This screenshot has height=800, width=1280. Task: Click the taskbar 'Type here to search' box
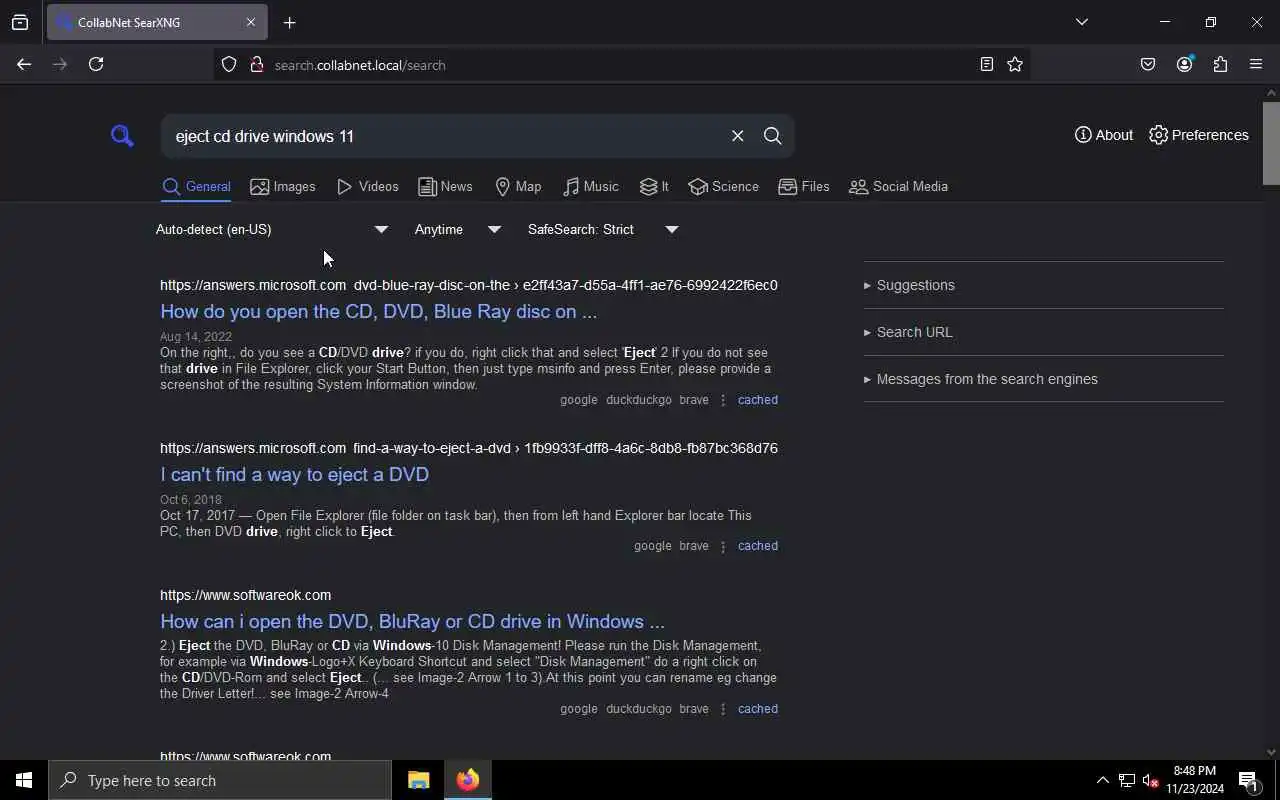pyautogui.click(x=220, y=780)
